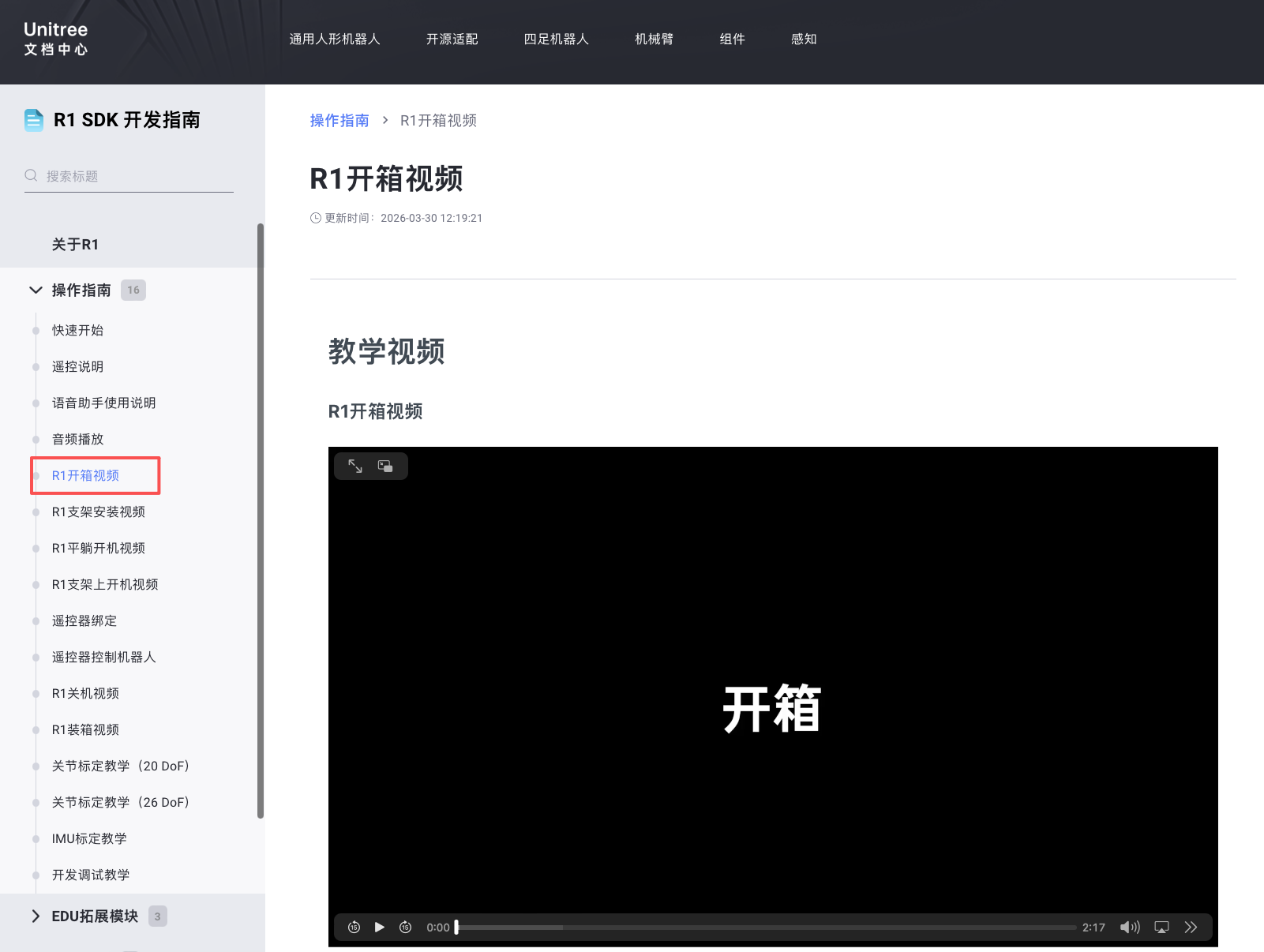This screenshot has height=952, width=1264.
Task: Open 遥控器绑定 page
Action: click(x=84, y=620)
